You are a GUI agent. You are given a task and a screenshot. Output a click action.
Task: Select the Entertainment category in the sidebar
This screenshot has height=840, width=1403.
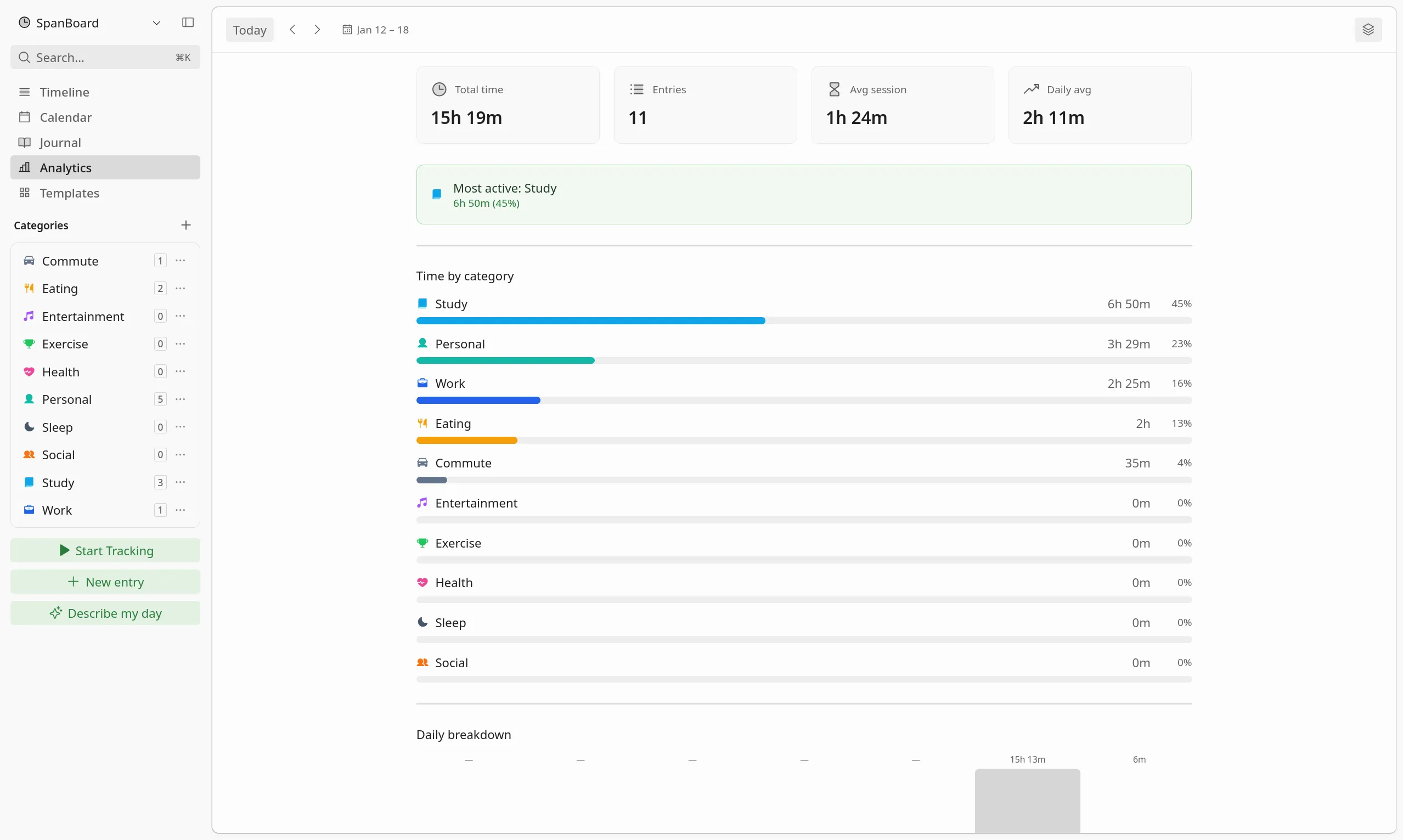[84, 316]
